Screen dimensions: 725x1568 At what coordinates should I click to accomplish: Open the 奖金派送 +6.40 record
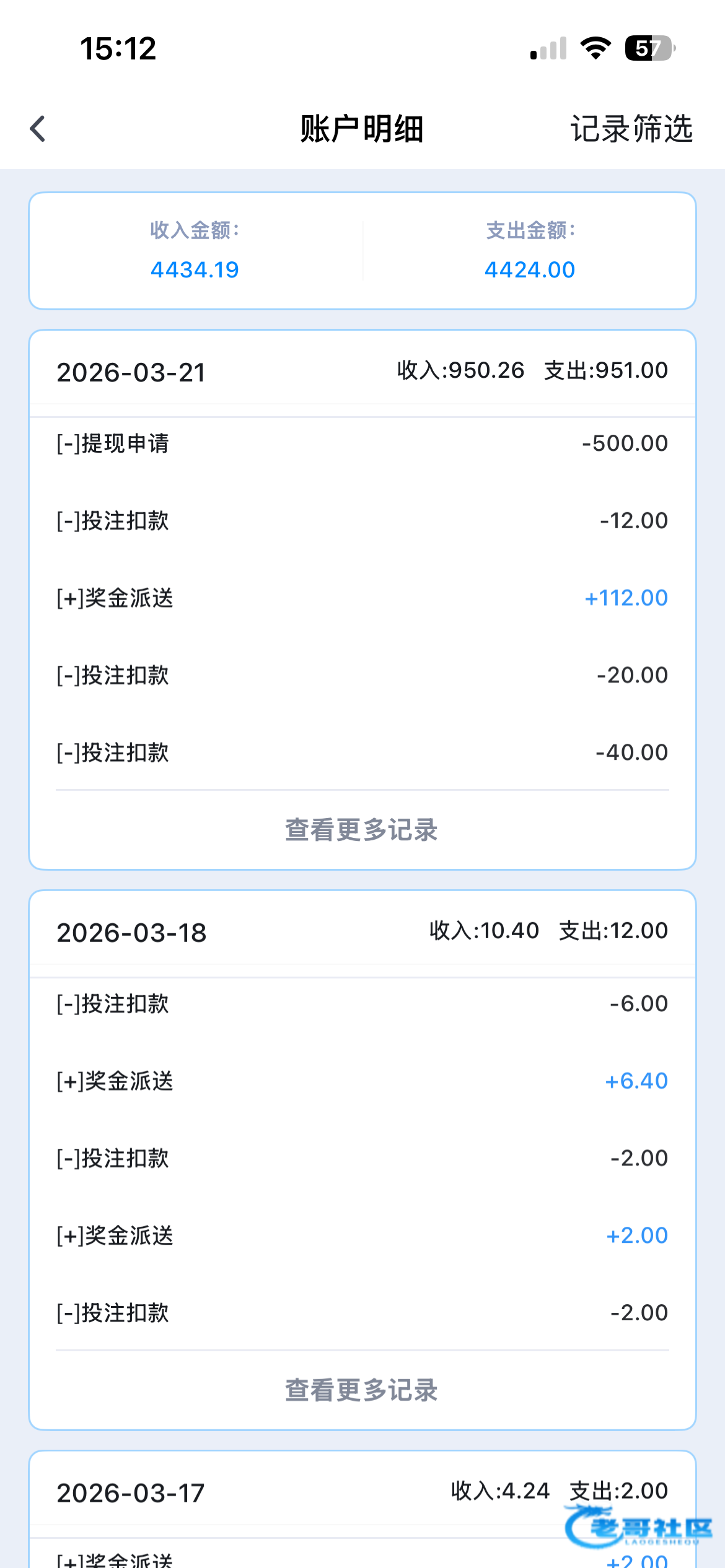(x=362, y=1081)
